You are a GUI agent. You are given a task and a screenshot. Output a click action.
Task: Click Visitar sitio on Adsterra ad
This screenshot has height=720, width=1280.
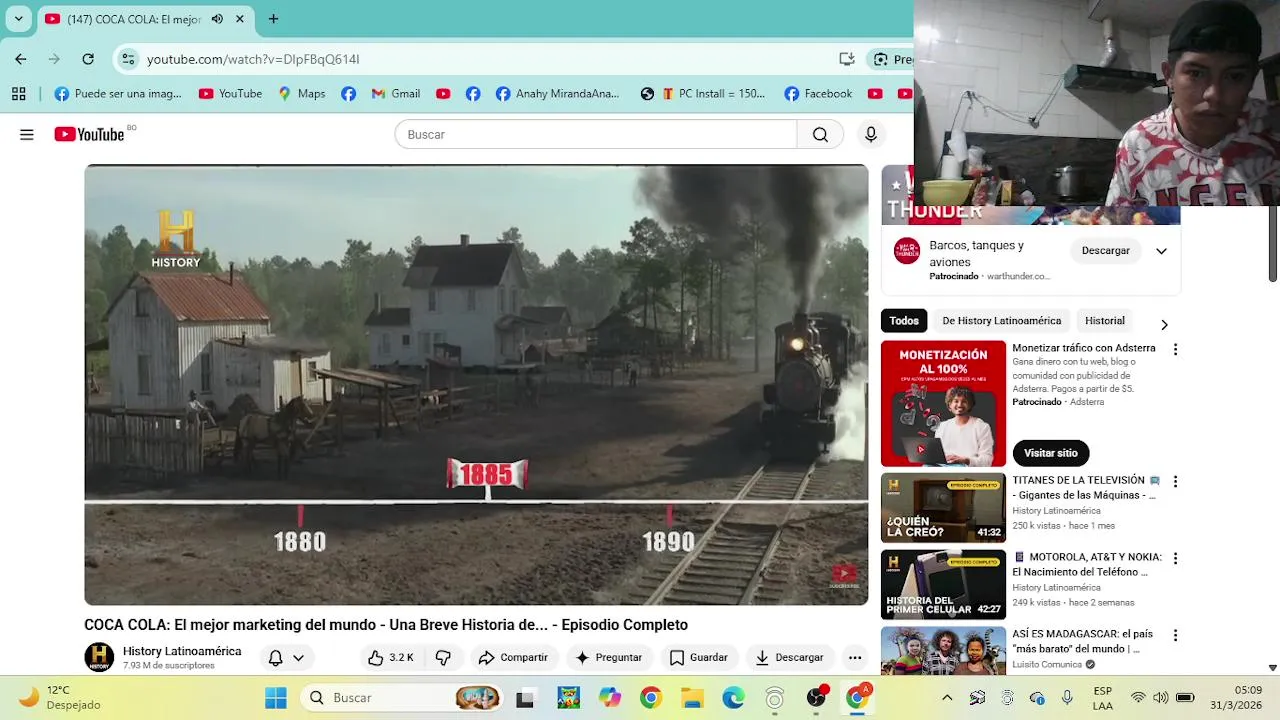[1050, 453]
